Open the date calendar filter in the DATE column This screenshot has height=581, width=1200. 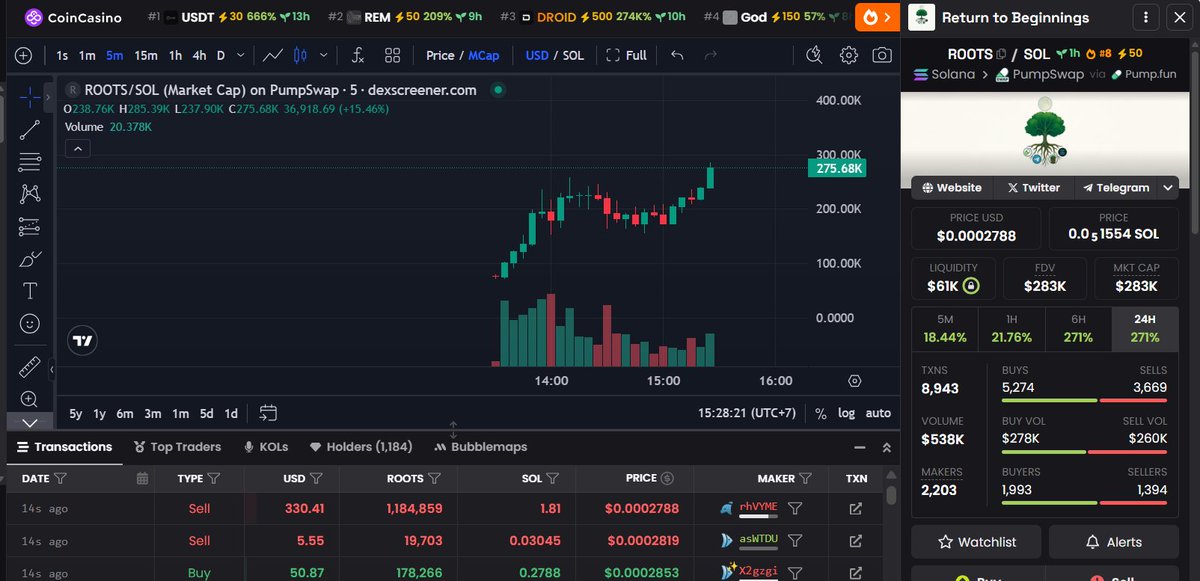142,478
